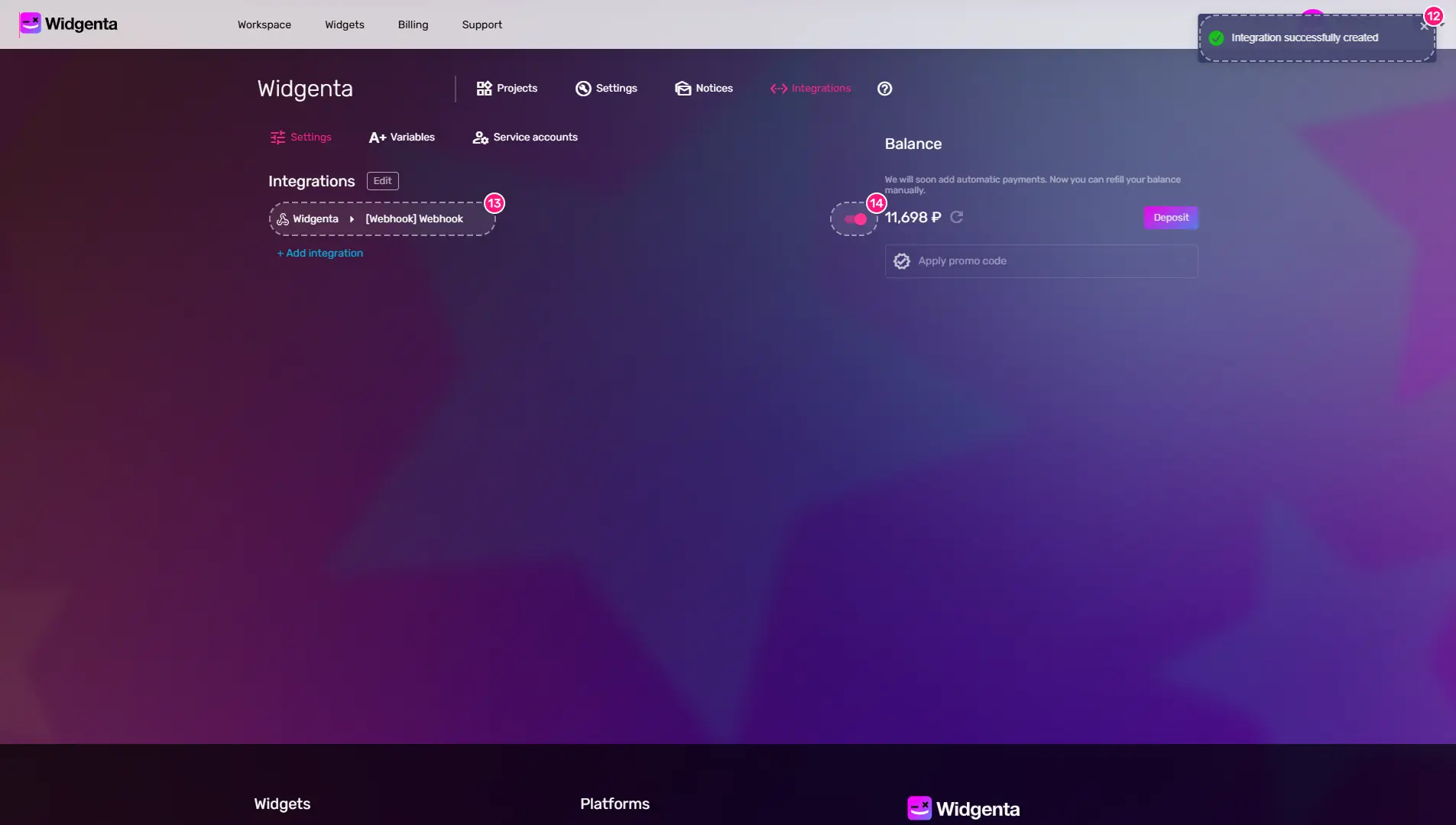The width and height of the screenshot is (1456, 825).
Task: Edit the Integrations list
Action: [x=381, y=181]
